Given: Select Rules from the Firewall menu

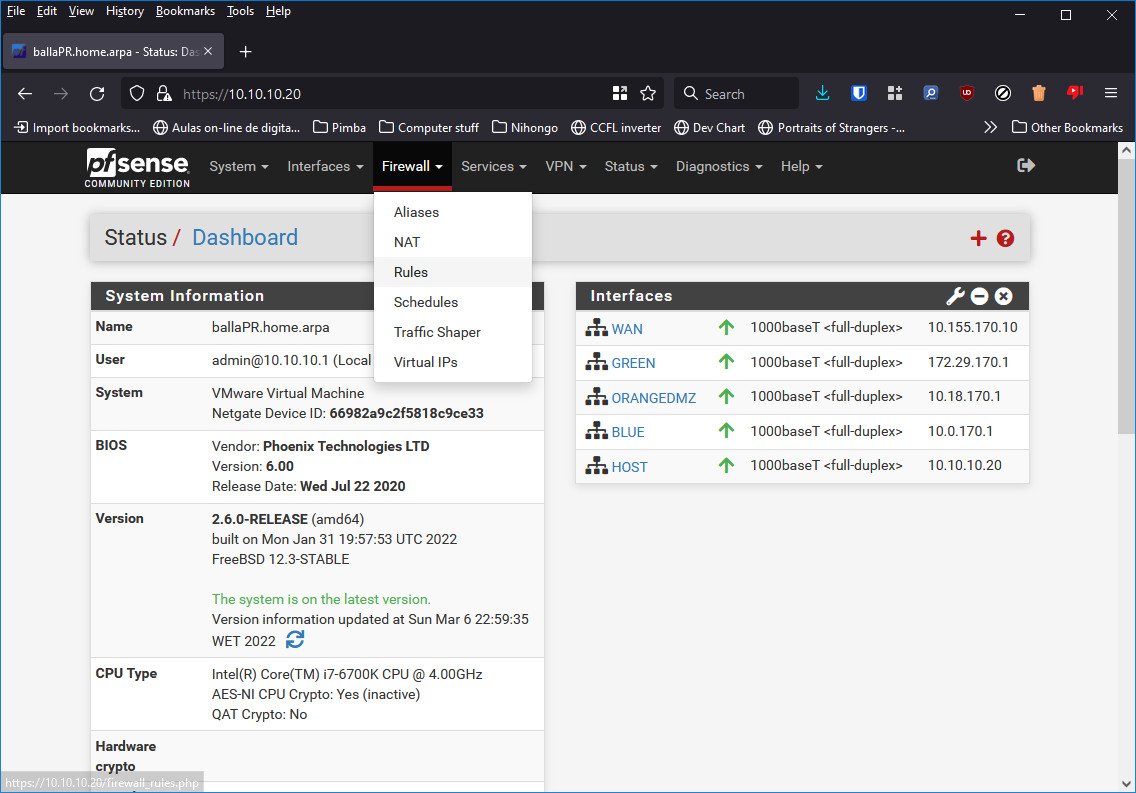Looking at the screenshot, I should point(411,272).
